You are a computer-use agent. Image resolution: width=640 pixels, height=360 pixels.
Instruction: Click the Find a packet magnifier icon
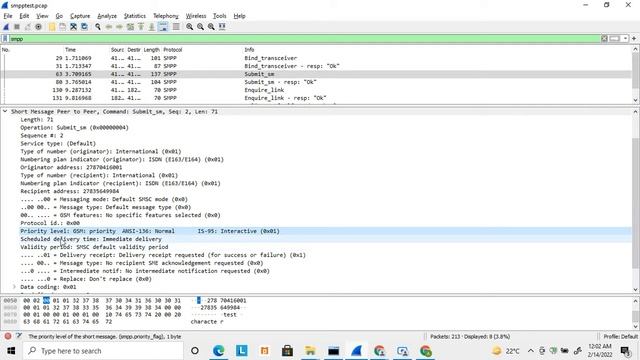(x=98, y=27)
